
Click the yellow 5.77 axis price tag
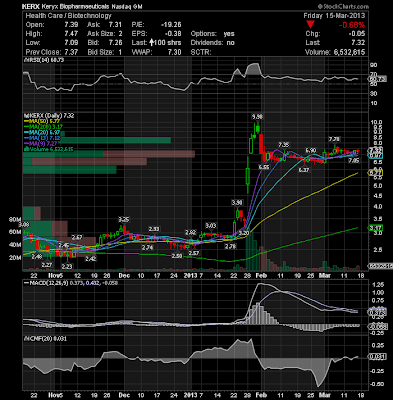(375, 173)
